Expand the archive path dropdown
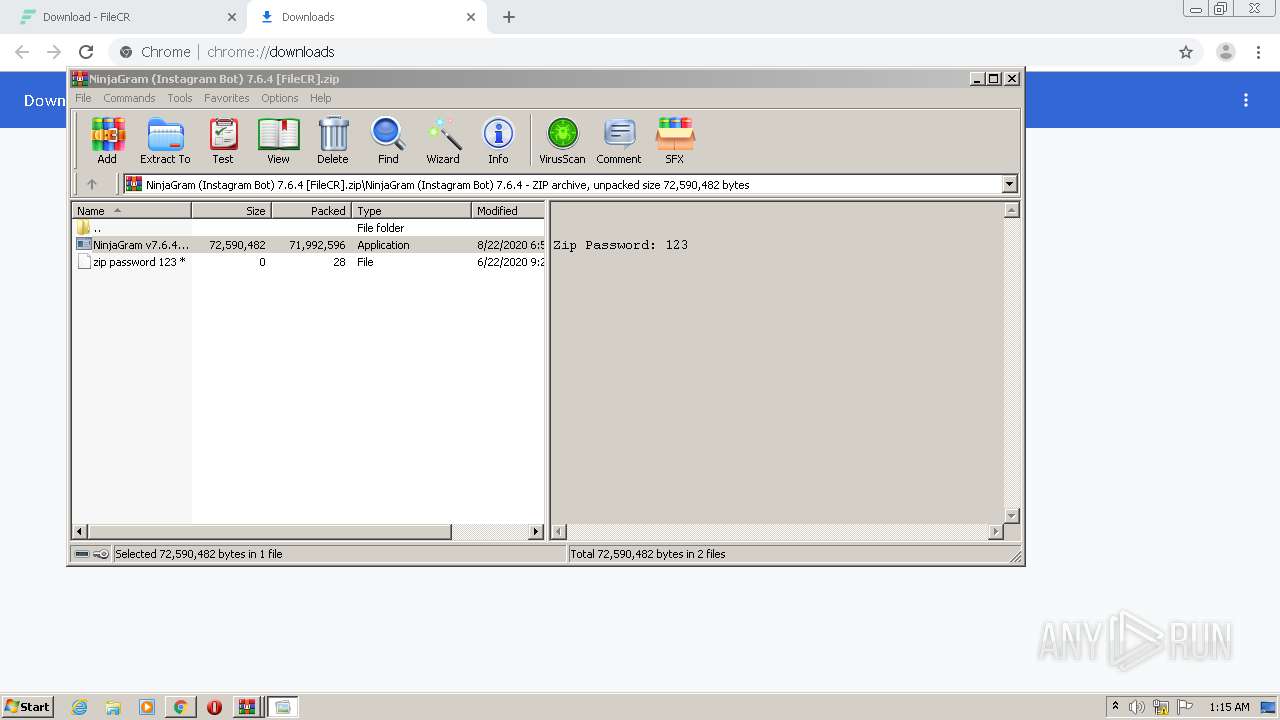 pos(1009,184)
